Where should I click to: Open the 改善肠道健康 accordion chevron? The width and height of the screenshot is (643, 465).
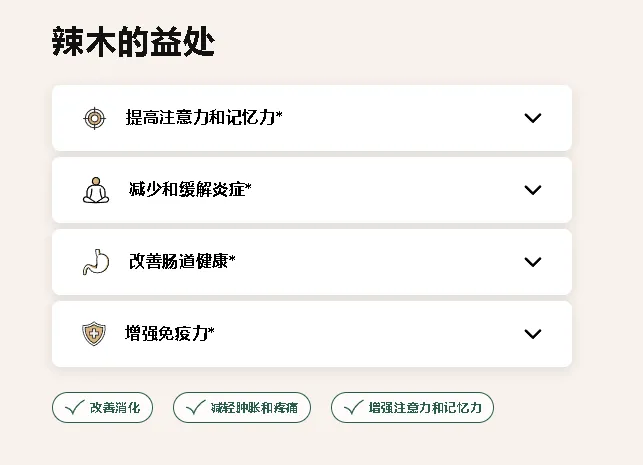point(532,262)
